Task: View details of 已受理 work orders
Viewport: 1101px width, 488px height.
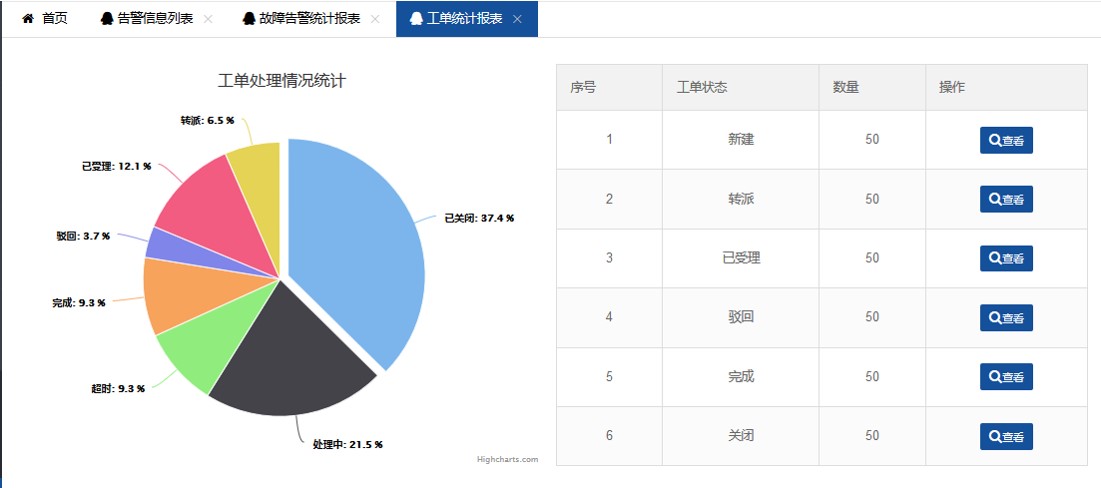Action: click(1006, 258)
